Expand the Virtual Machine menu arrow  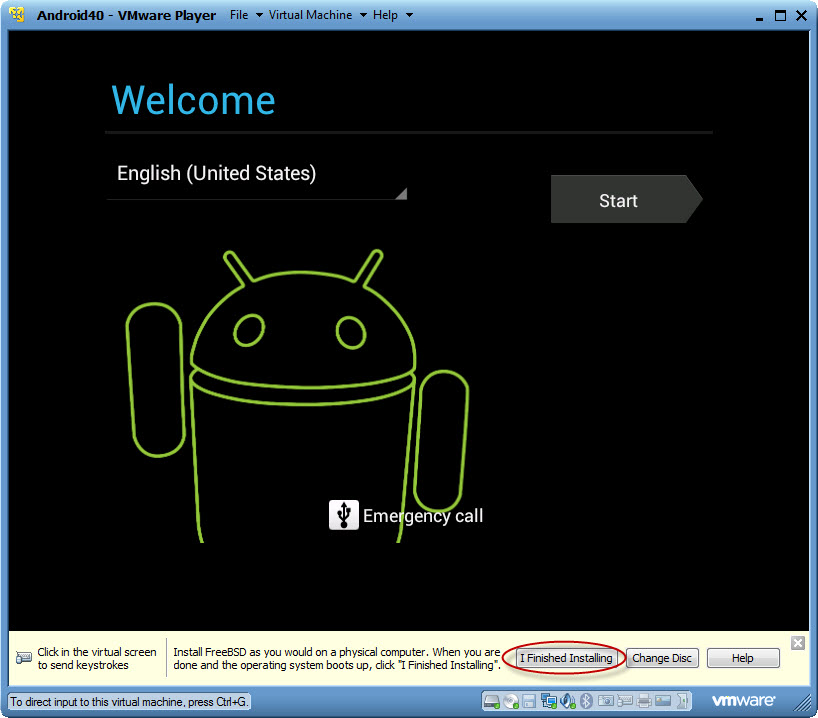[363, 15]
